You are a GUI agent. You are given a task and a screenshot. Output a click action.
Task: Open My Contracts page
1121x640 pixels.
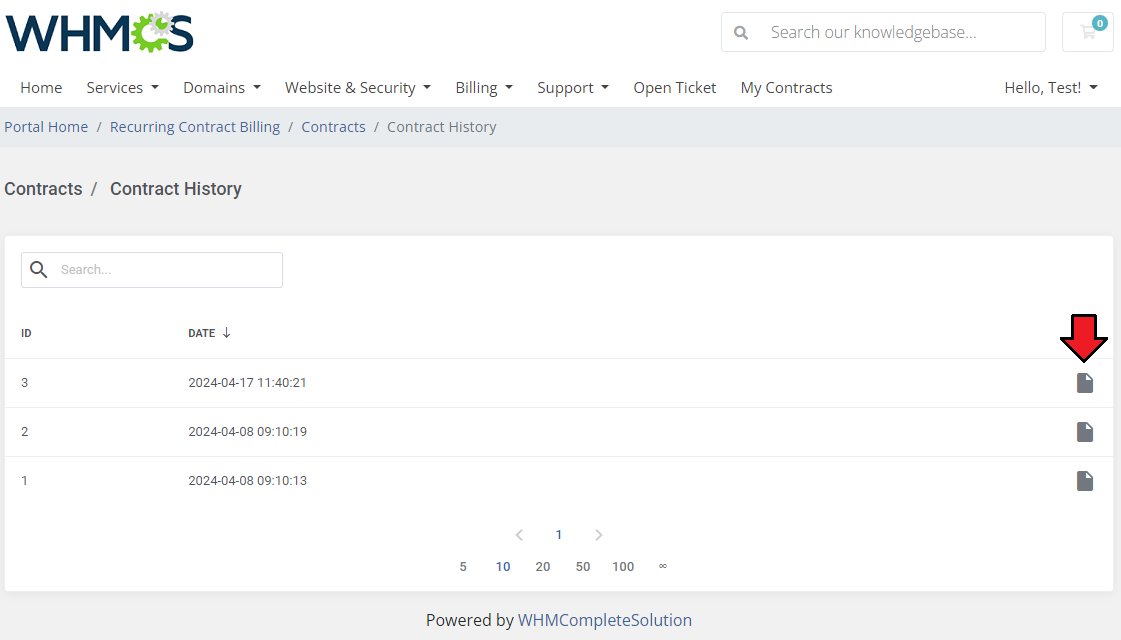click(x=786, y=88)
